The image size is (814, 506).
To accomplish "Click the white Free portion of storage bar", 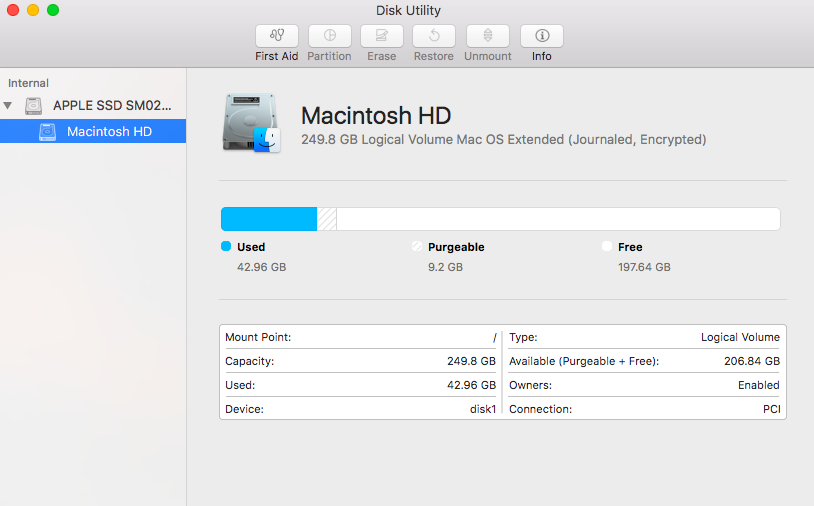I will coord(558,219).
